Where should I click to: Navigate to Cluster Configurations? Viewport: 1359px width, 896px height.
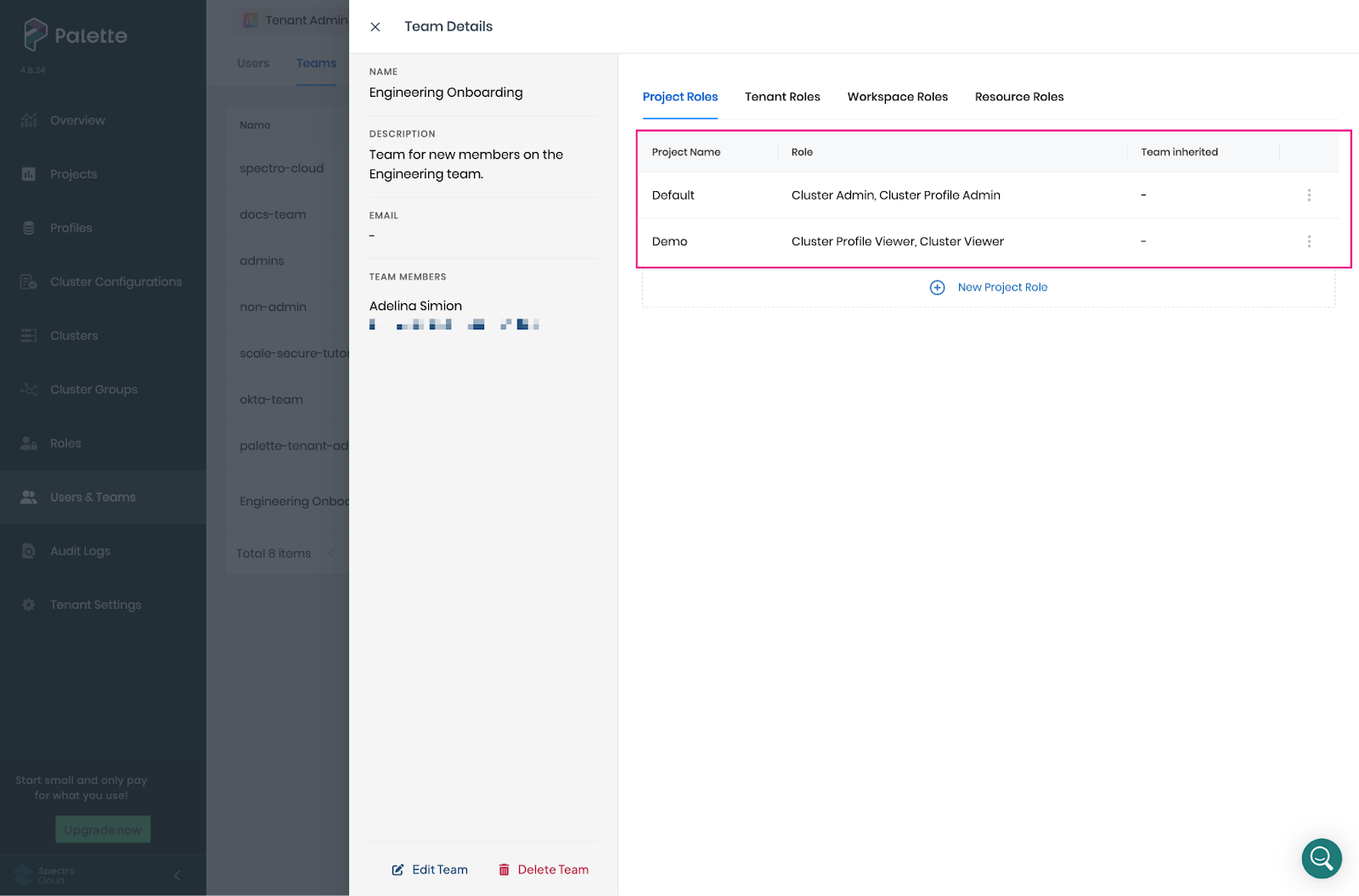coord(116,281)
